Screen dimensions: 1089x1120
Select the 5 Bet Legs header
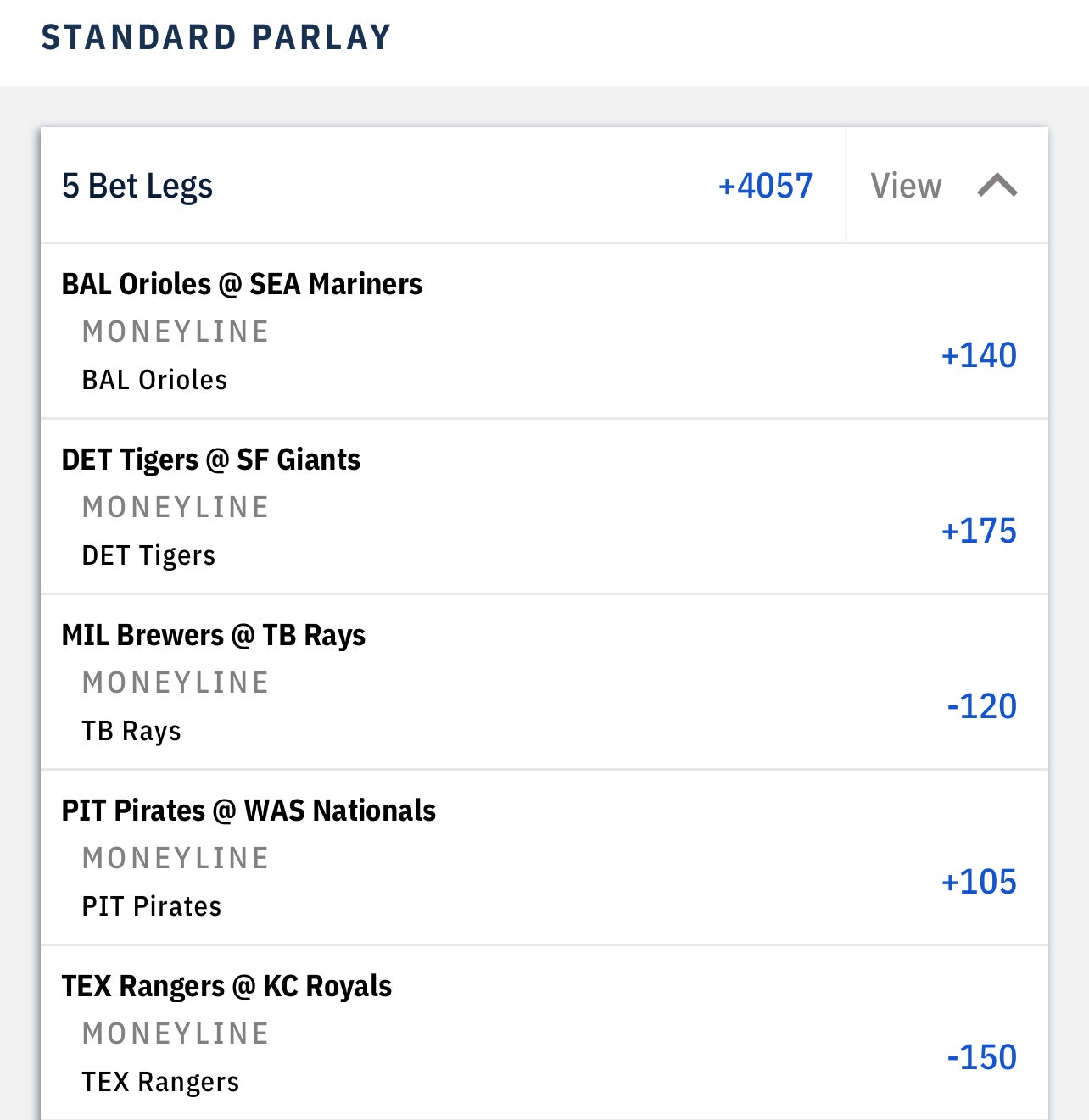137,186
